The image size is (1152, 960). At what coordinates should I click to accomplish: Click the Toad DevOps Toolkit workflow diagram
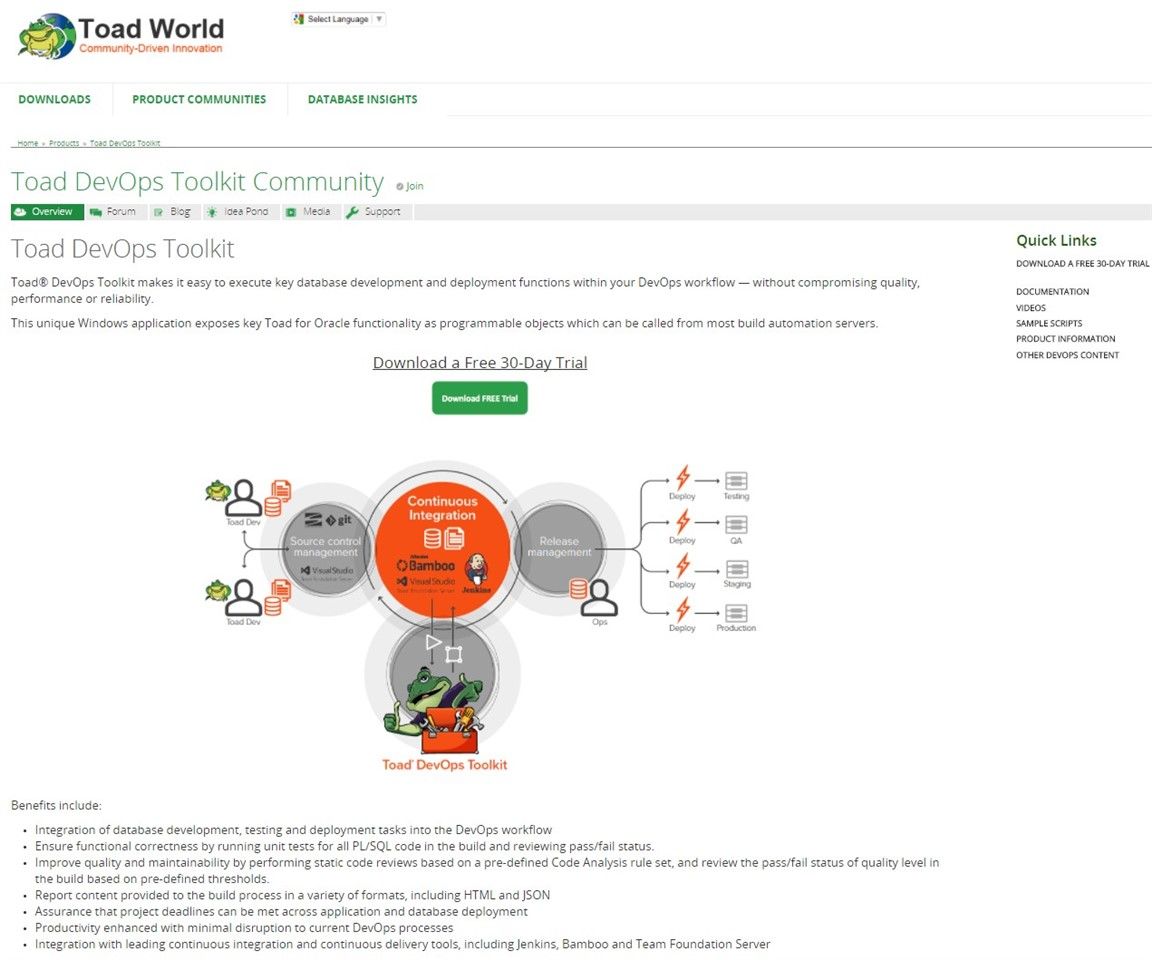click(x=480, y=617)
